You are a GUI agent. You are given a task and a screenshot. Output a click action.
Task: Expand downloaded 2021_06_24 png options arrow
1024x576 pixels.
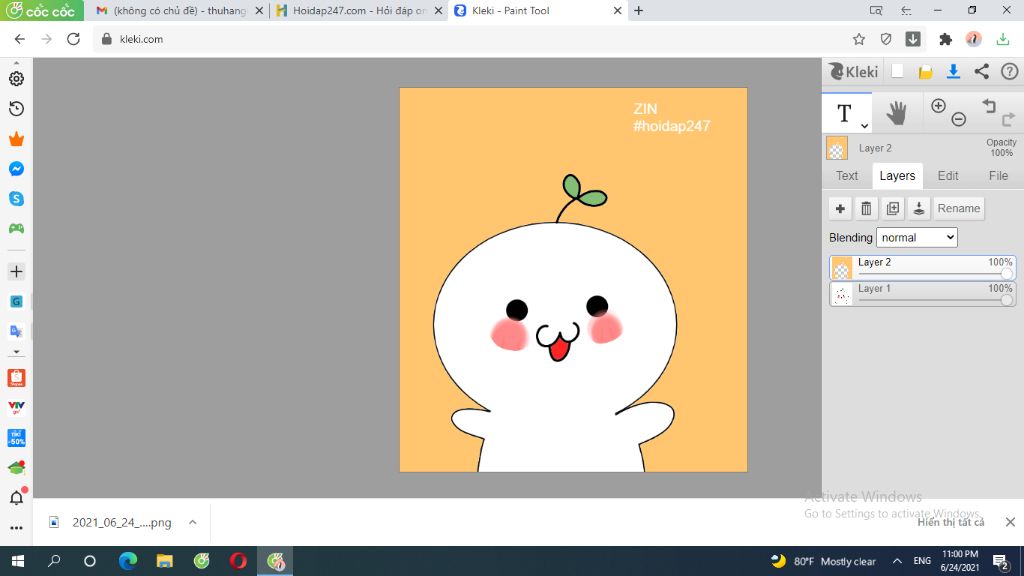193,522
